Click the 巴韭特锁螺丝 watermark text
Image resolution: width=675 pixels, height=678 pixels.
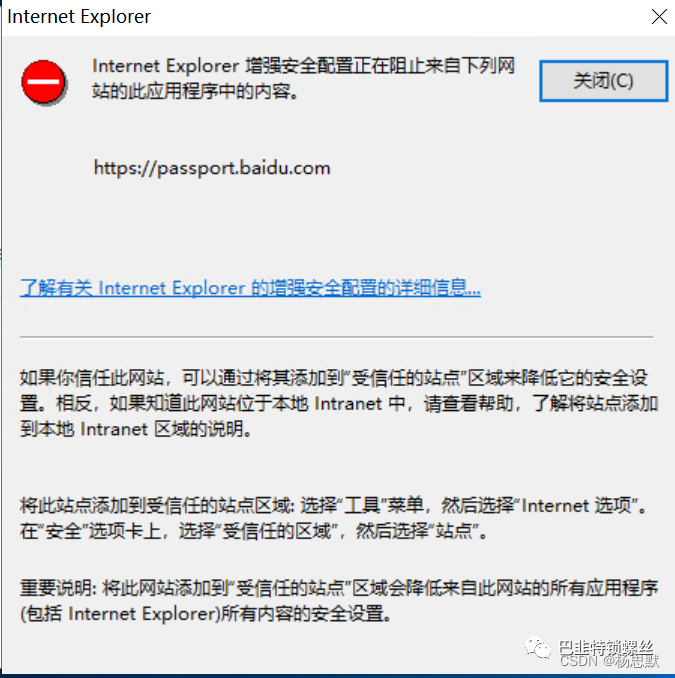click(606, 647)
